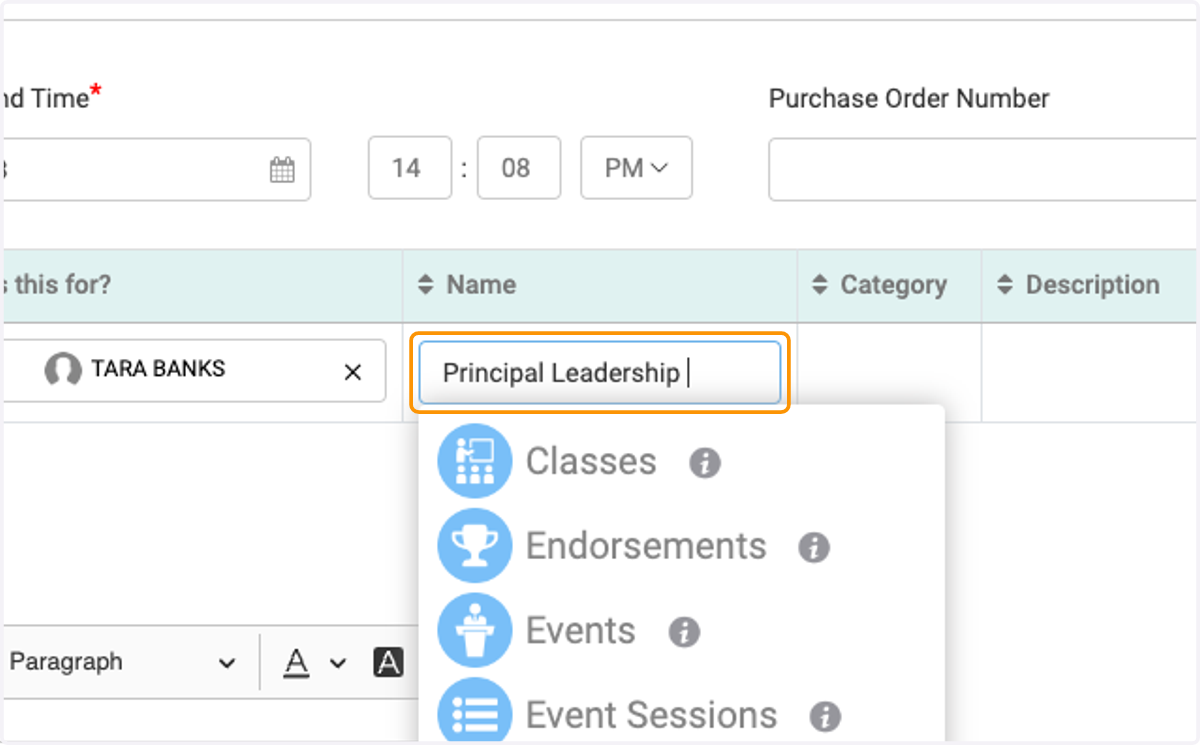Click the Purchase Order Number label
Screen dimensions: 1200x745
[x=909, y=99]
